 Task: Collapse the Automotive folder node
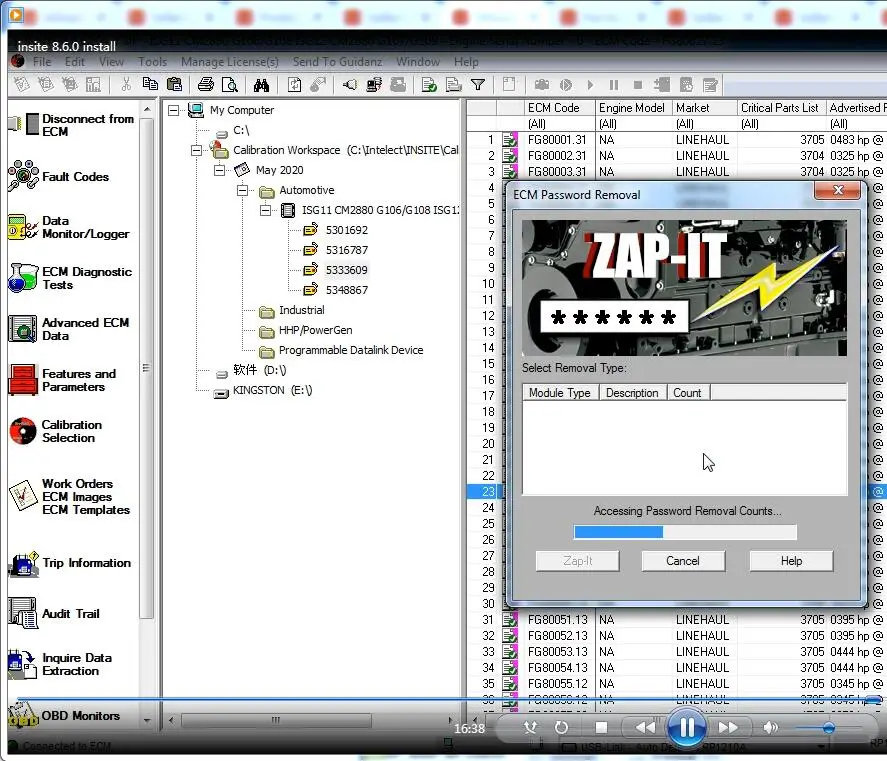242,191
